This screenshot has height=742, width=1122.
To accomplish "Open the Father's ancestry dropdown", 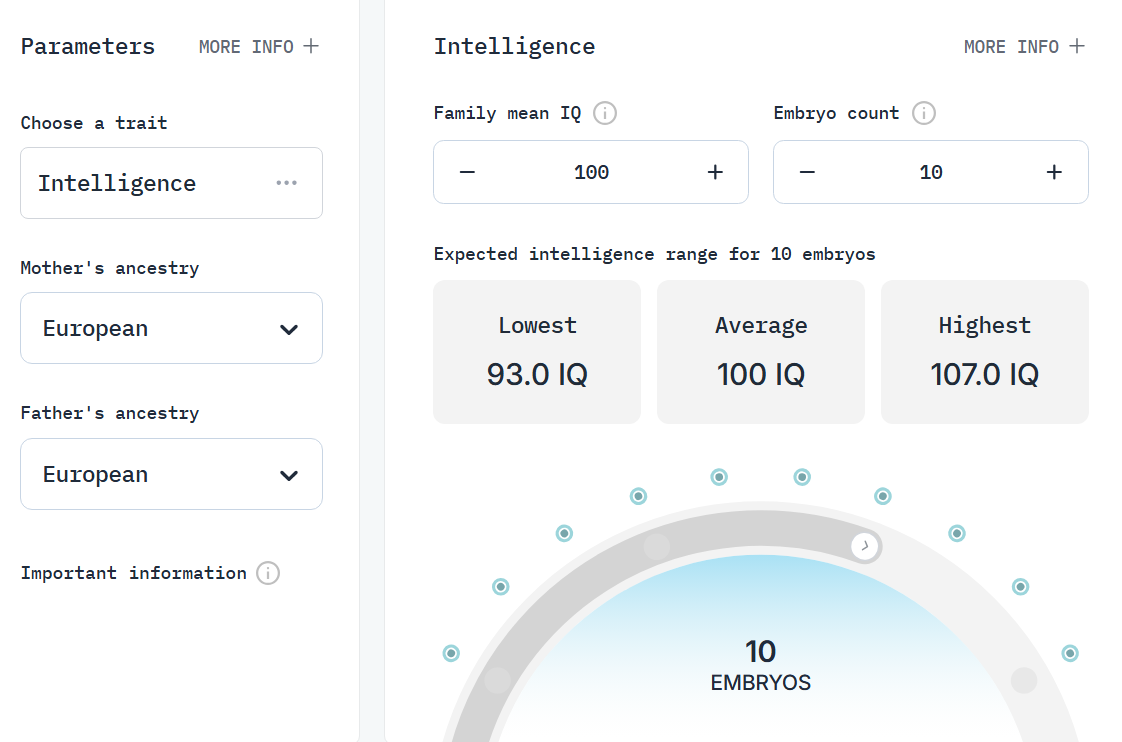I will tap(172, 474).
